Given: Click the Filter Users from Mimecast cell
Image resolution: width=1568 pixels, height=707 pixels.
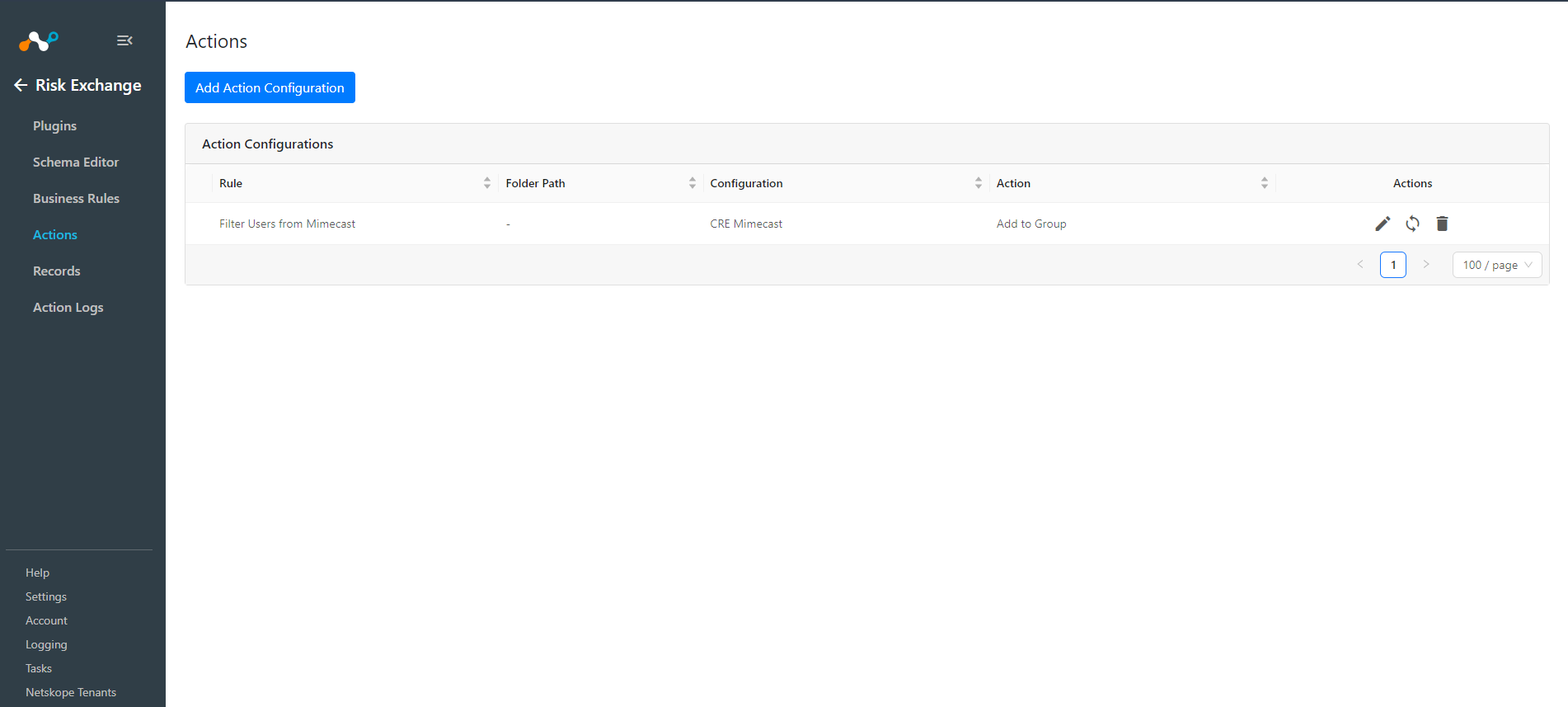Looking at the screenshot, I should coord(287,224).
